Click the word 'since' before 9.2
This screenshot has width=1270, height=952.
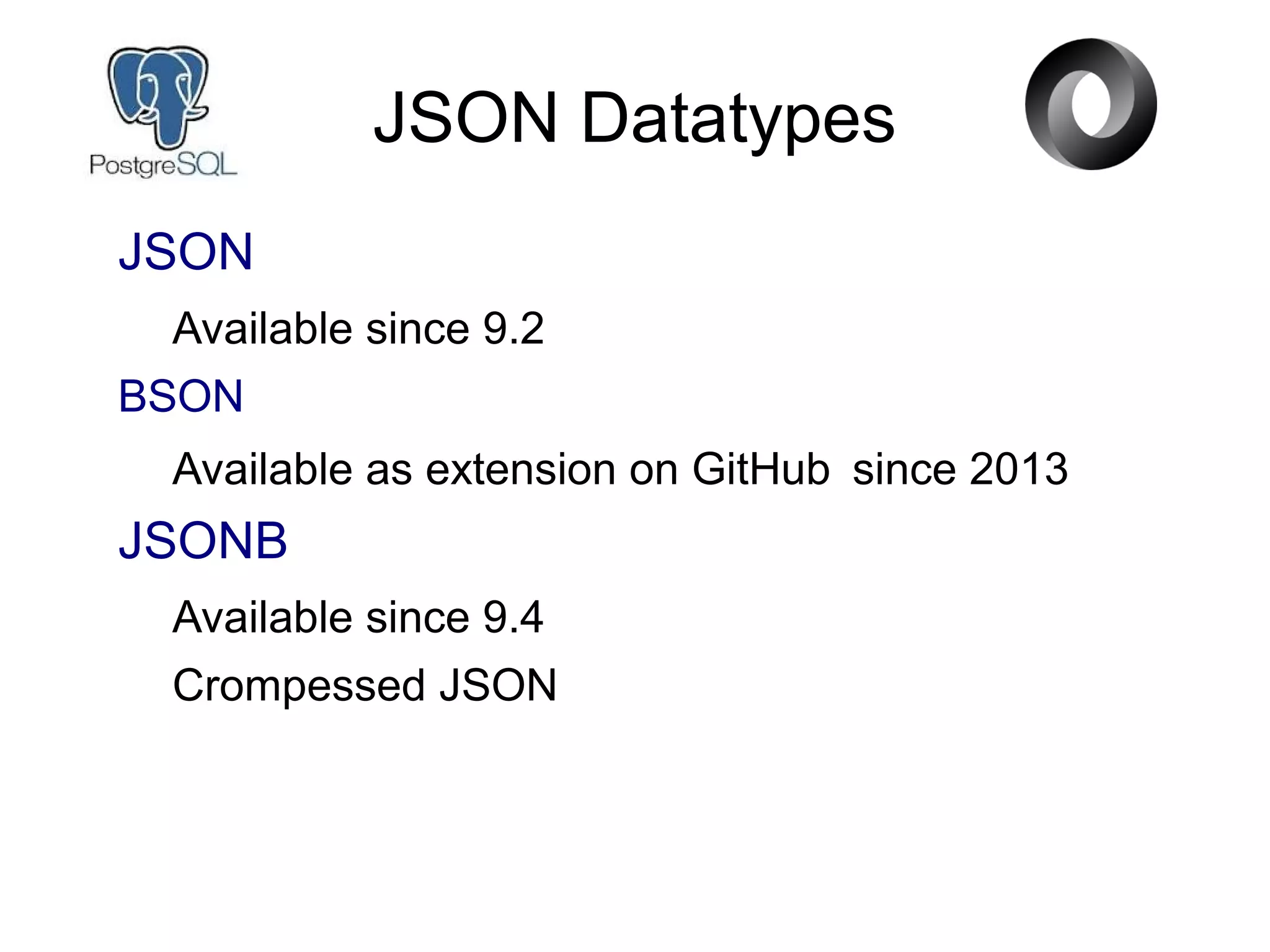(417, 328)
